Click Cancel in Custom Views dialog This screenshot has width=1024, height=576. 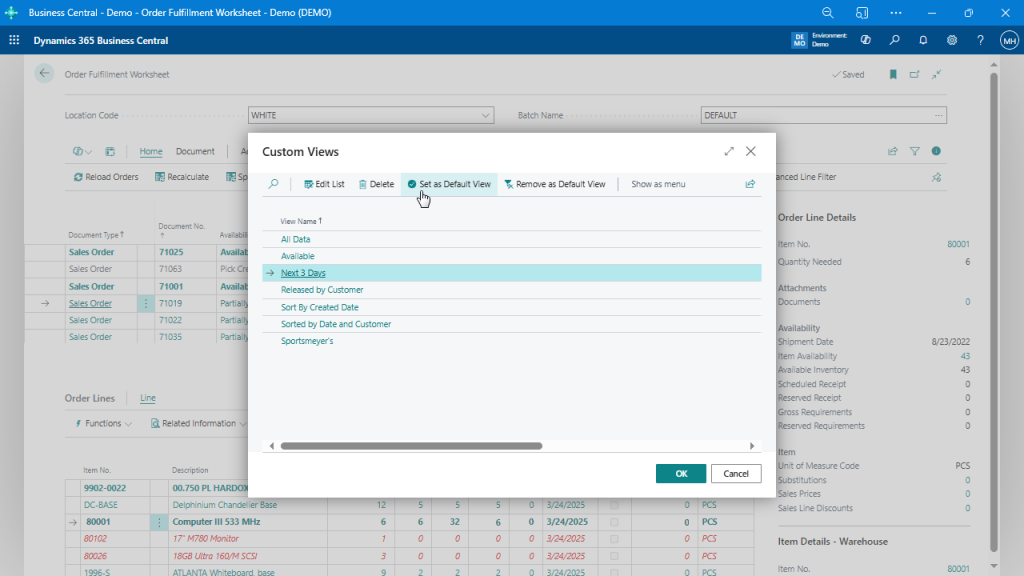click(736, 474)
